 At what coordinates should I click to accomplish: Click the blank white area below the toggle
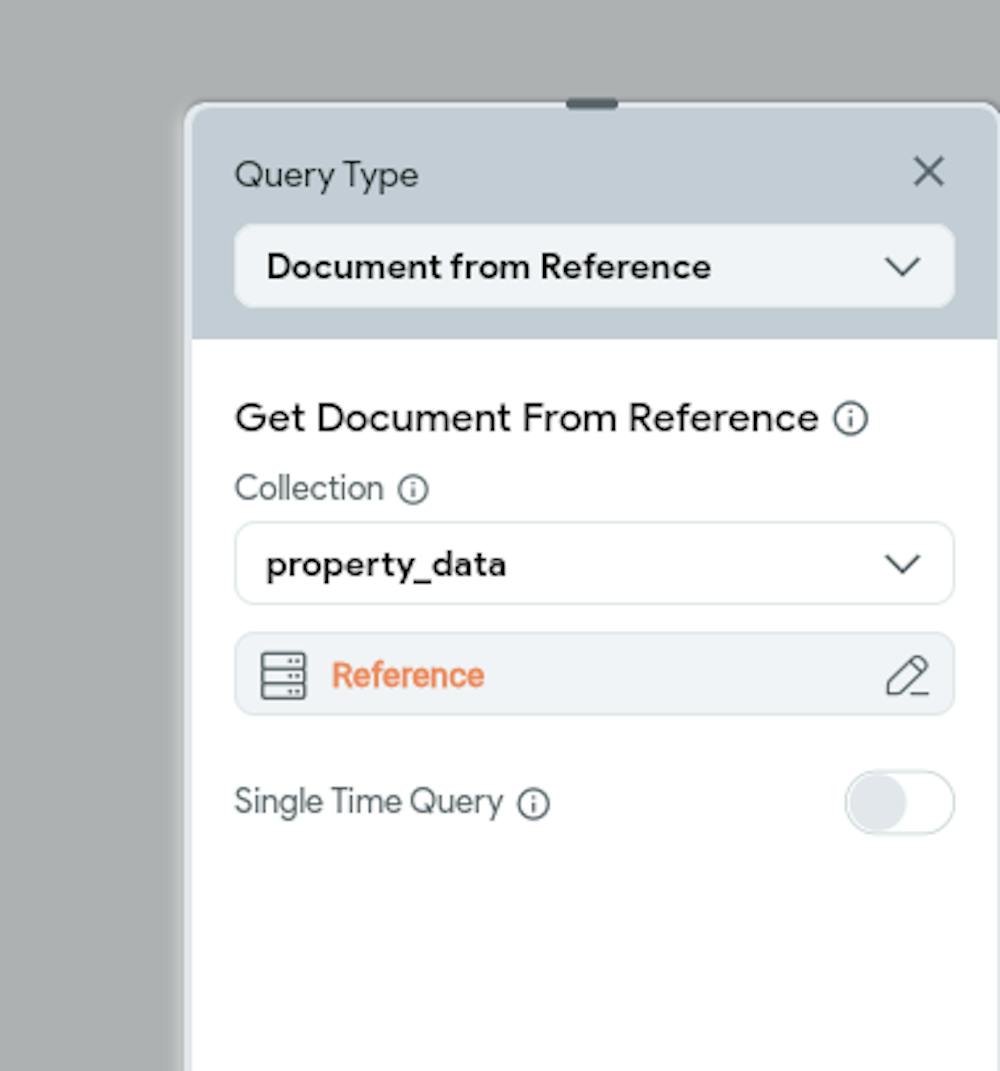593,950
